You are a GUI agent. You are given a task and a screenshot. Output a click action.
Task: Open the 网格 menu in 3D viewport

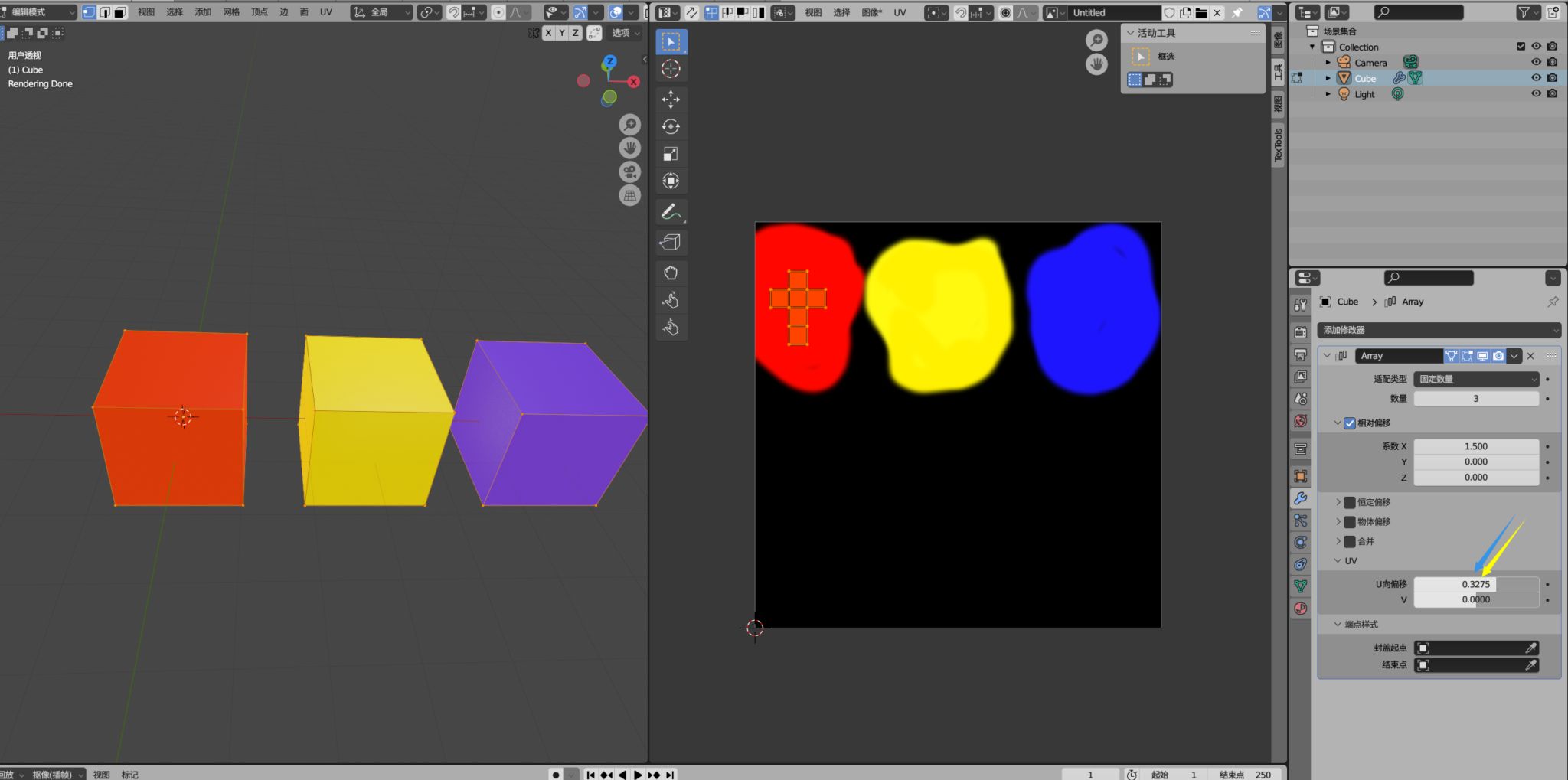point(231,12)
